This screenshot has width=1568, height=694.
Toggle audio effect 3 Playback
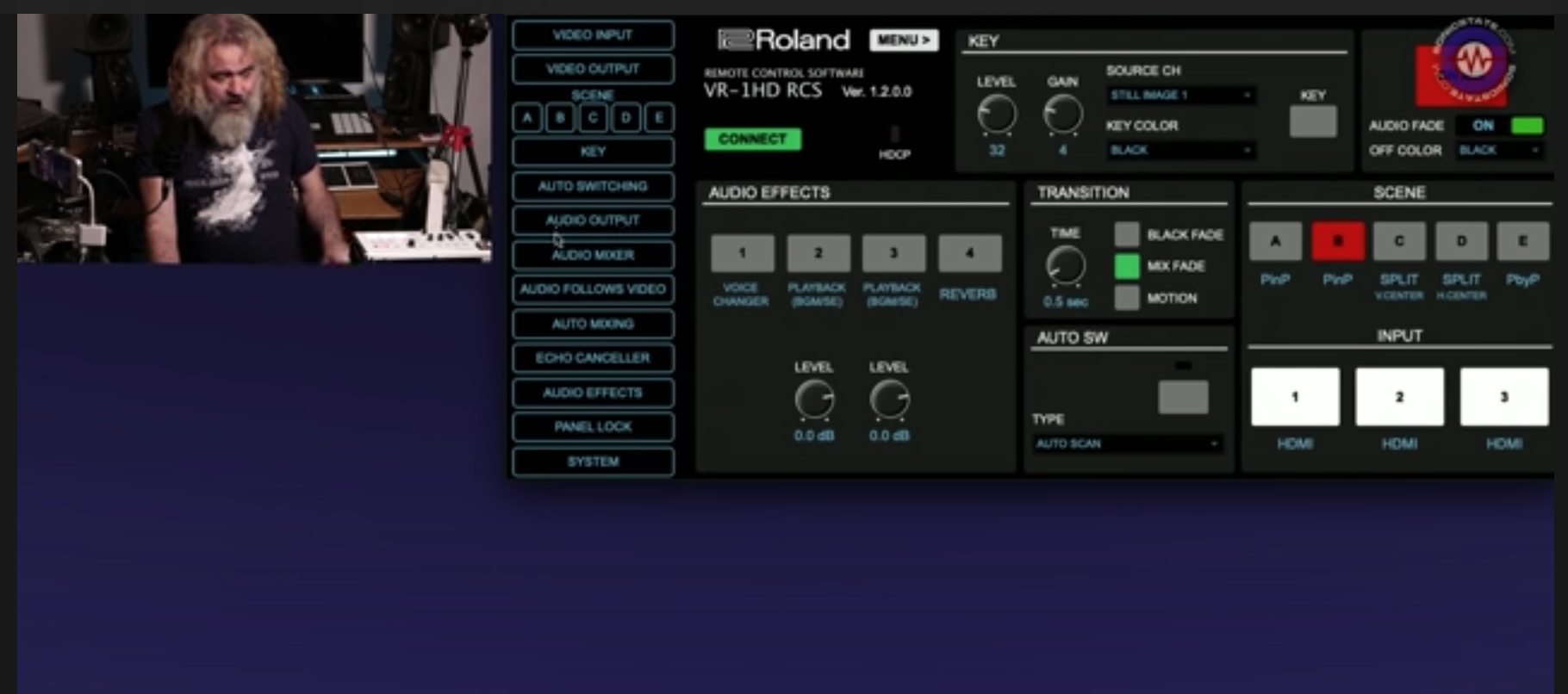pyautogui.click(x=894, y=253)
